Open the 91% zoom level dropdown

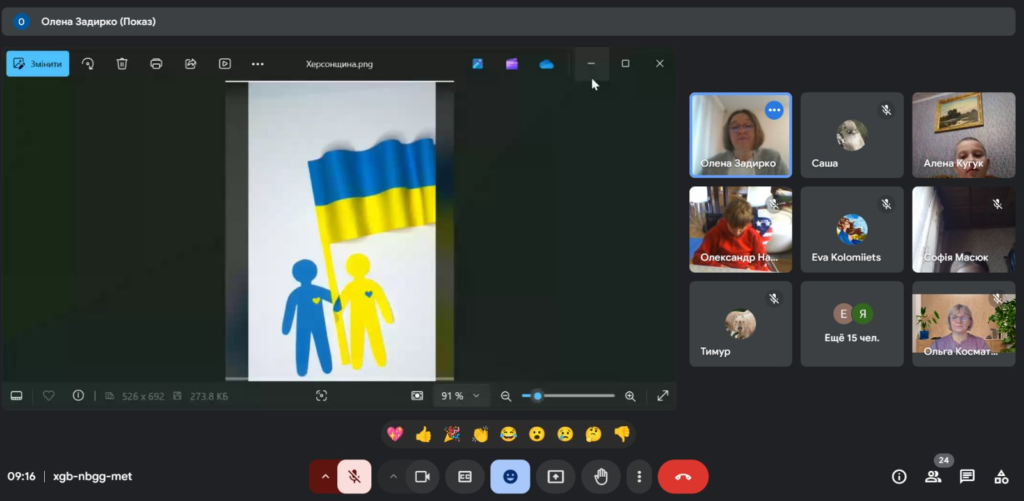coord(461,396)
